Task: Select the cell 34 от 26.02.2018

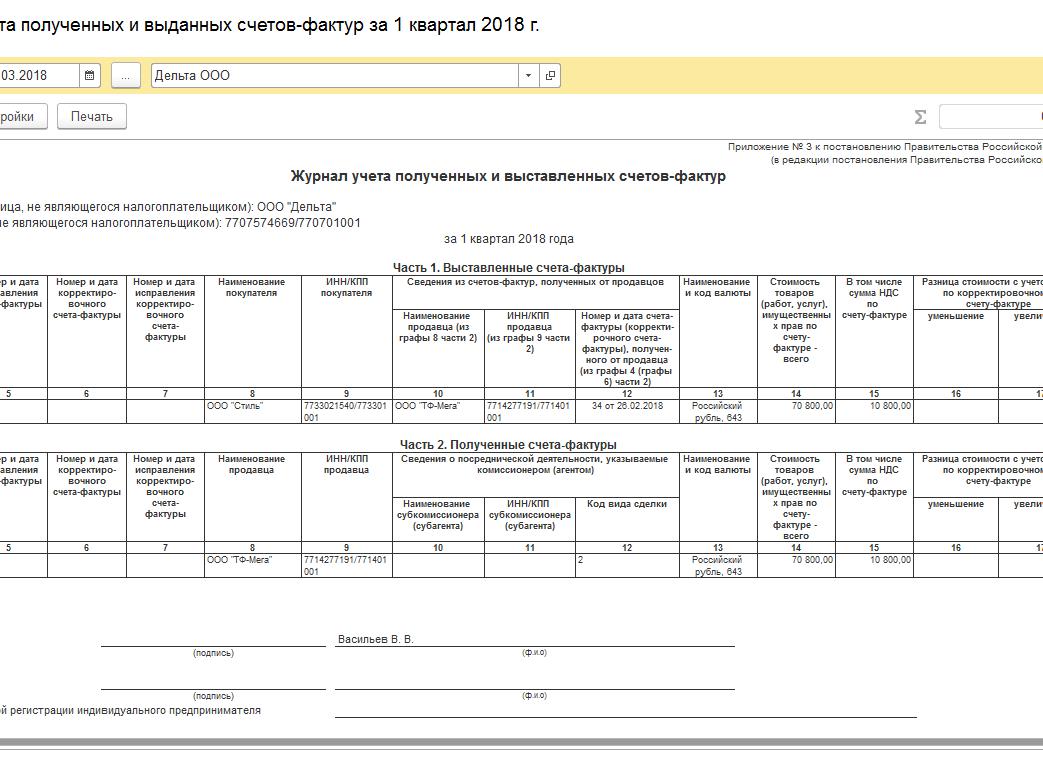Action: click(x=627, y=411)
